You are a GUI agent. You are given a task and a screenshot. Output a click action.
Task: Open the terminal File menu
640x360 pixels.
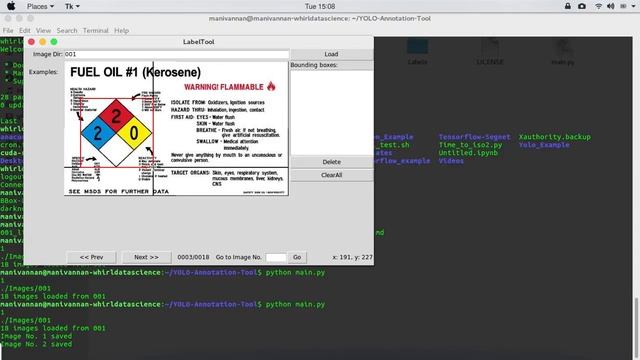point(8,31)
